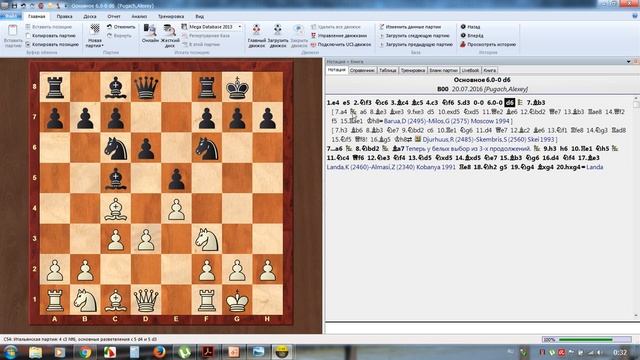640x360 pixels.
Task: Open Firefox from taskbar
Action: (159, 352)
